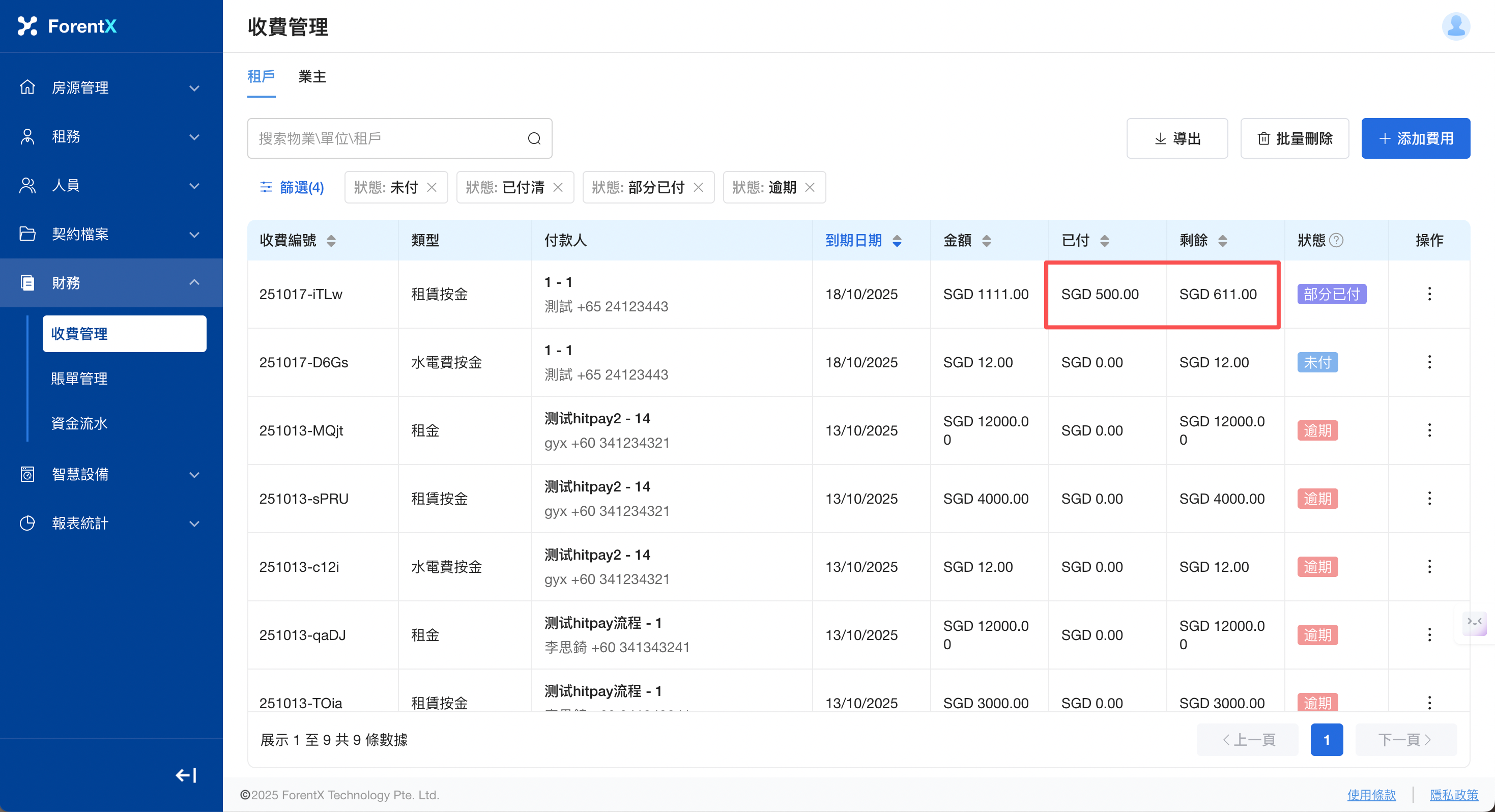Remove the 狀態: 逾期 filter tag

810,187
